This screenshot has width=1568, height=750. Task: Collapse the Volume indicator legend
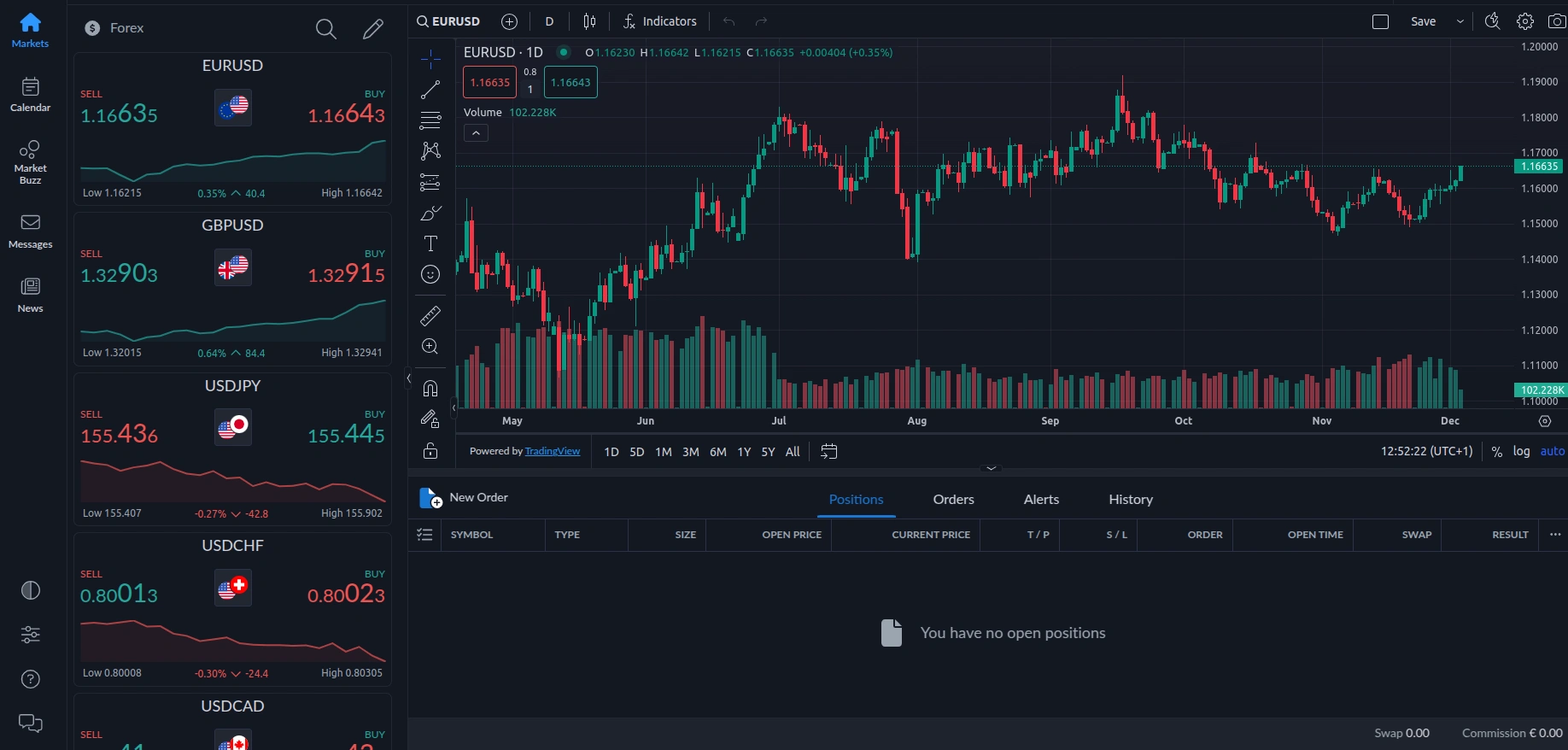[476, 133]
